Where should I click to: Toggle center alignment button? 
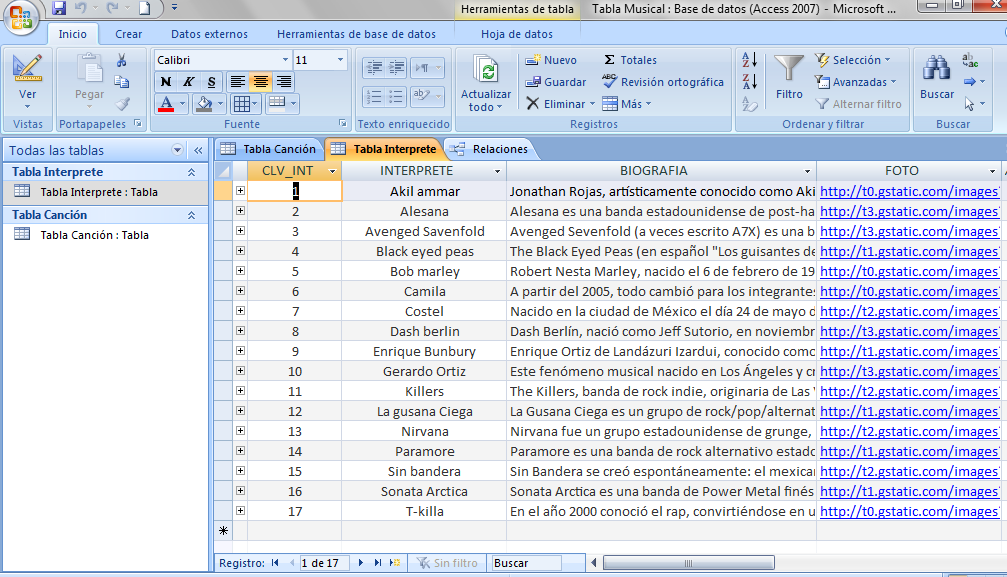[260, 82]
